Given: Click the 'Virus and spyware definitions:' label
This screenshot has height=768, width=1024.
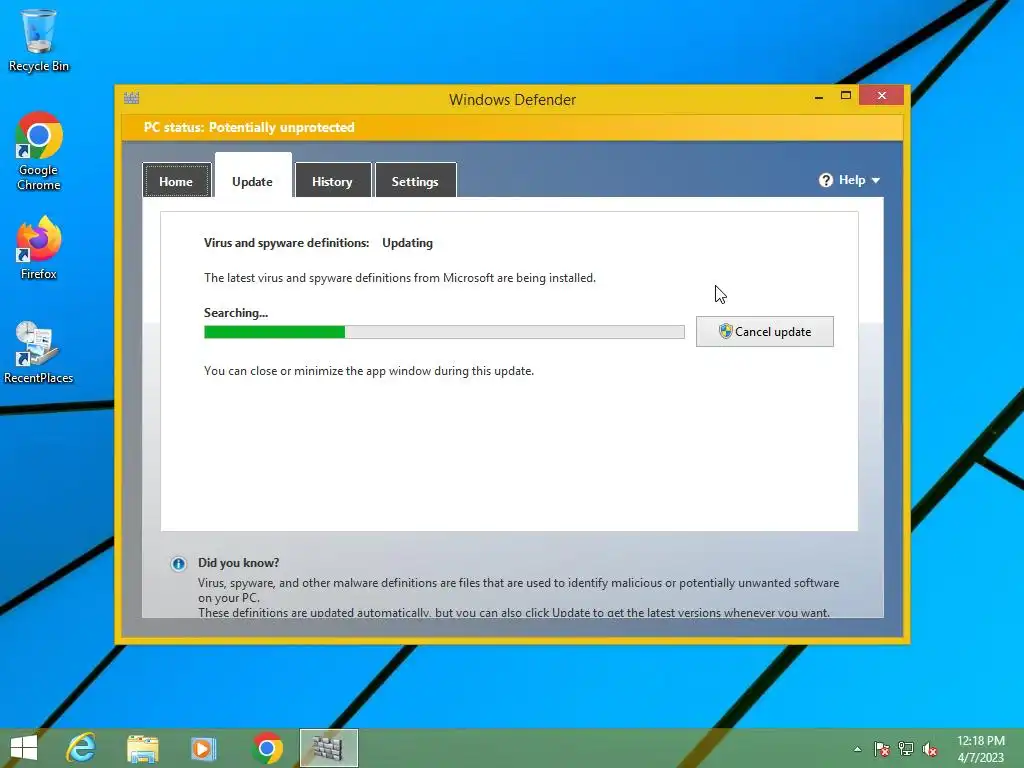Looking at the screenshot, I should (x=286, y=243).
